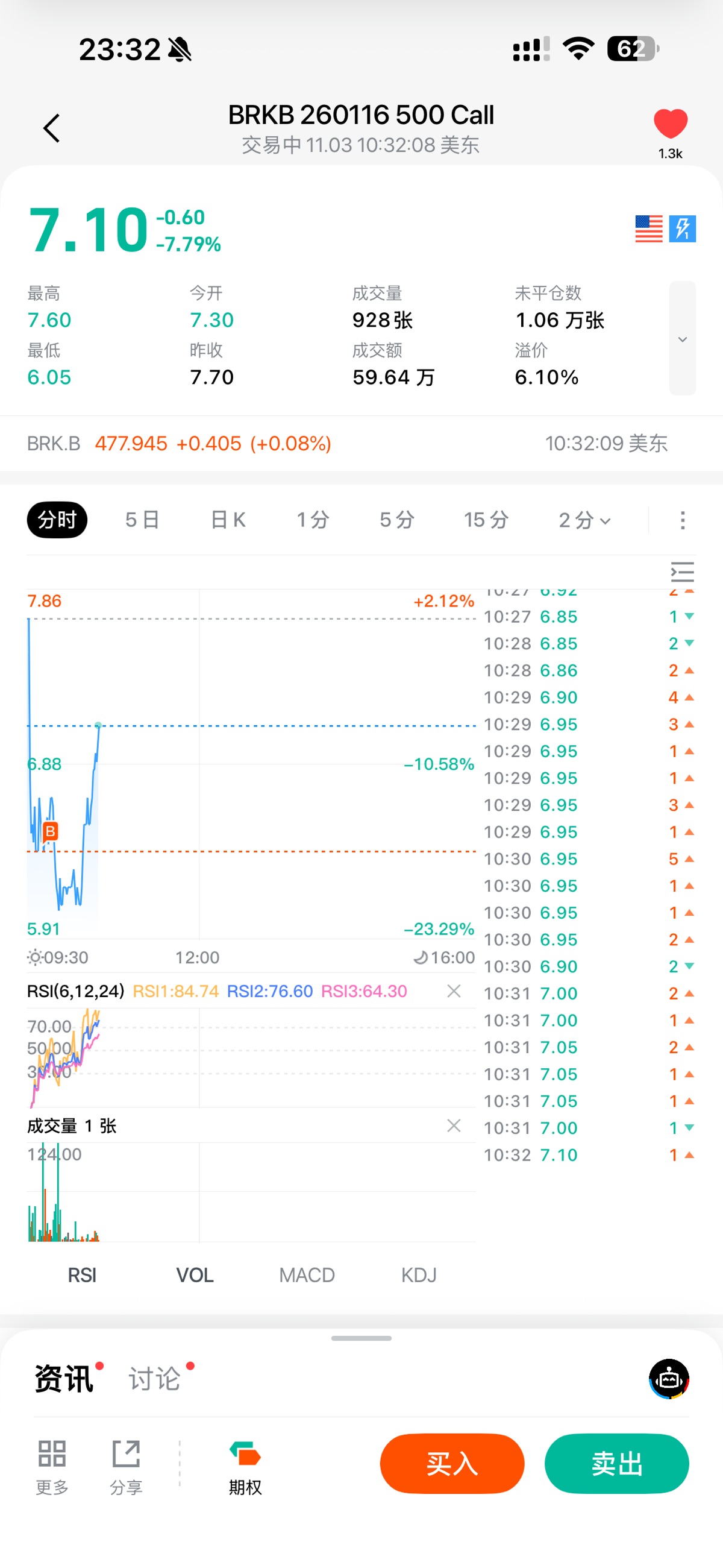Select the 日K chart tab
This screenshot has height=1568, width=723.
(x=228, y=520)
